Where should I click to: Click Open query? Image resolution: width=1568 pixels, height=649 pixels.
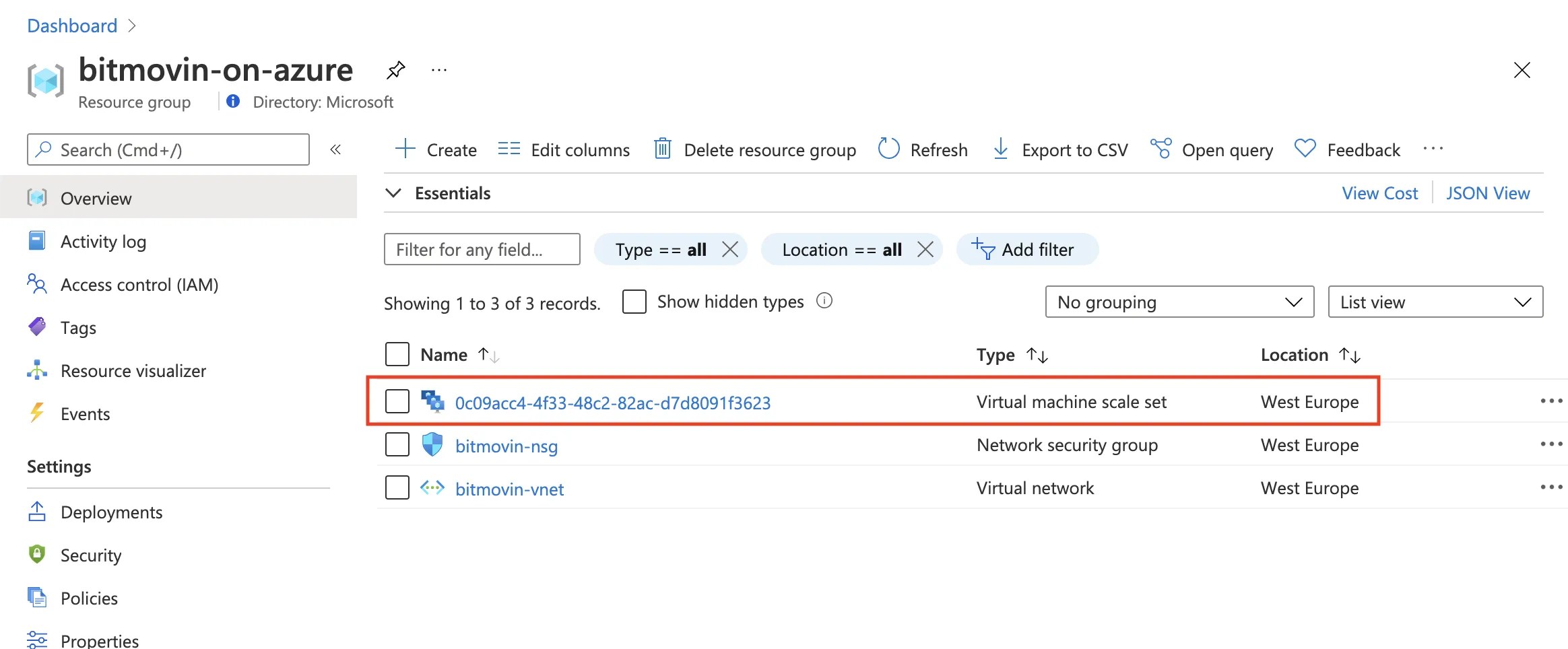coord(1212,149)
